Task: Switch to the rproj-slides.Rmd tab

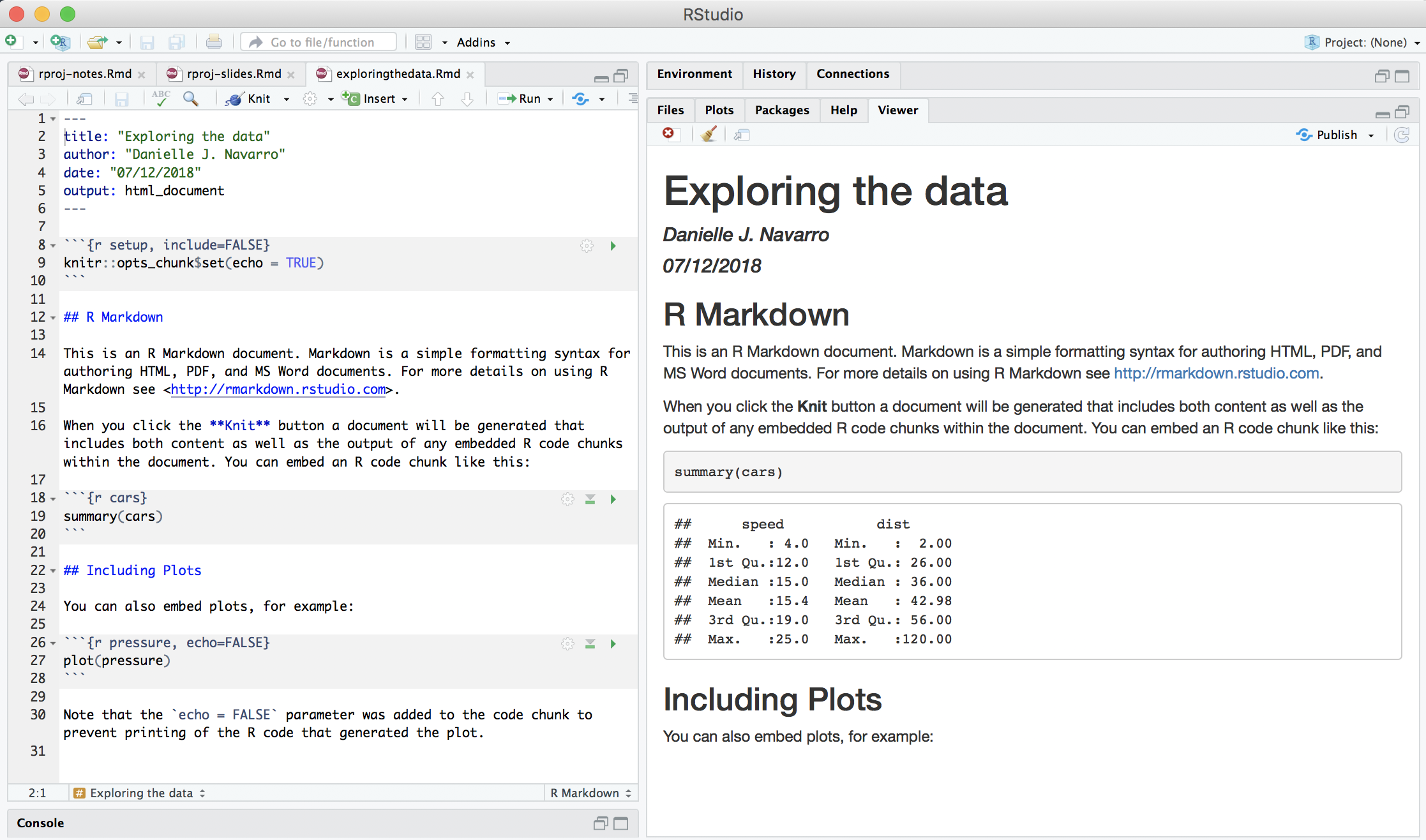Action: click(x=234, y=74)
